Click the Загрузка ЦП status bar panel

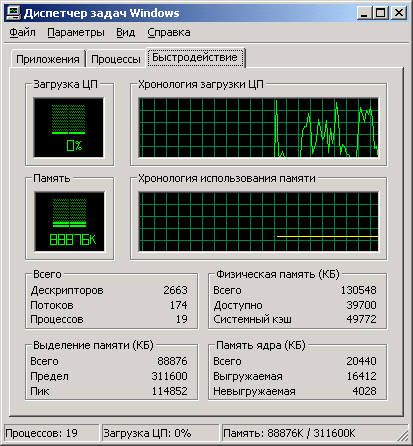tap(160, 433)
